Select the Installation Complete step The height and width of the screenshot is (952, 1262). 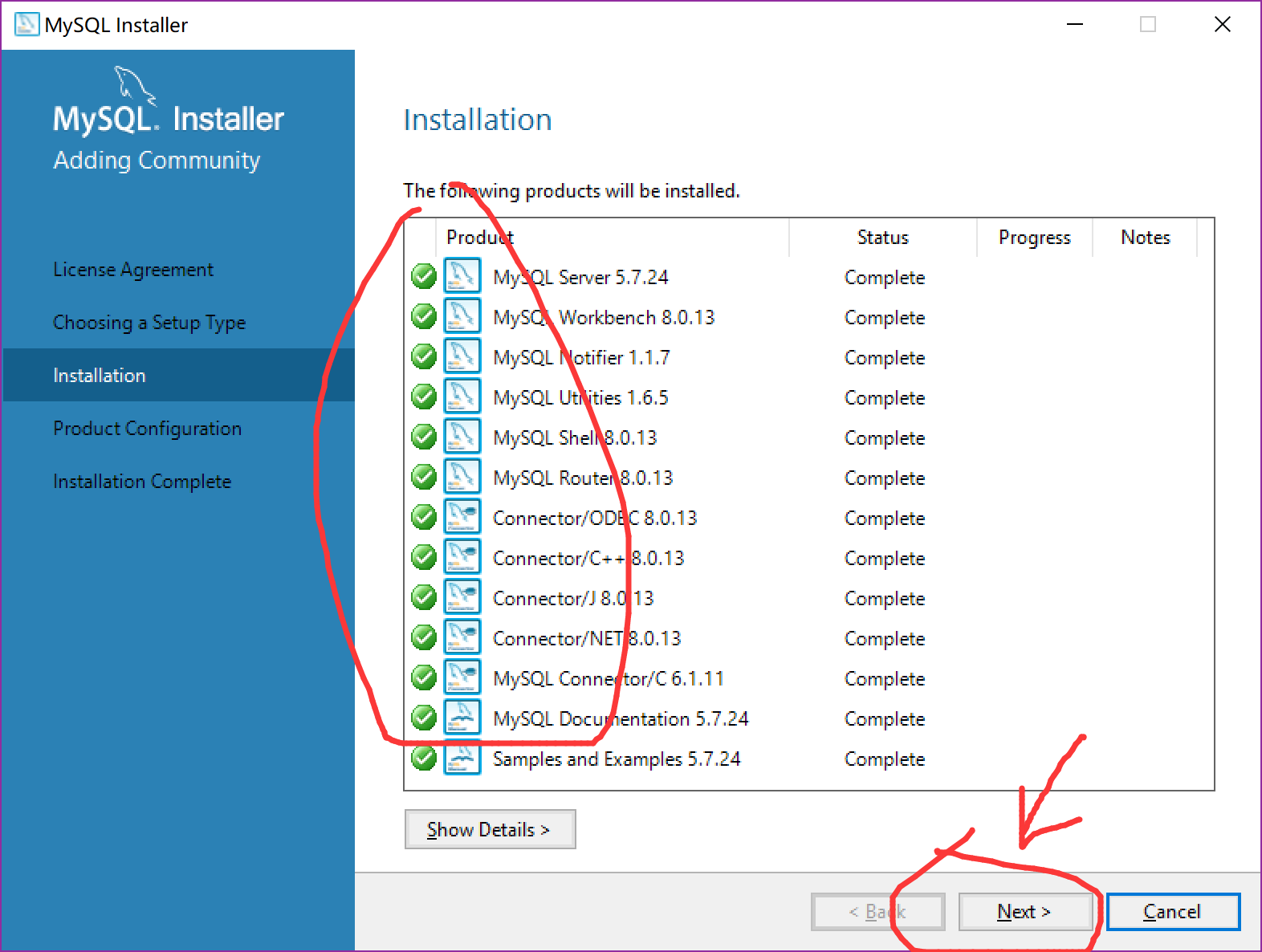[x=142, y=482]
